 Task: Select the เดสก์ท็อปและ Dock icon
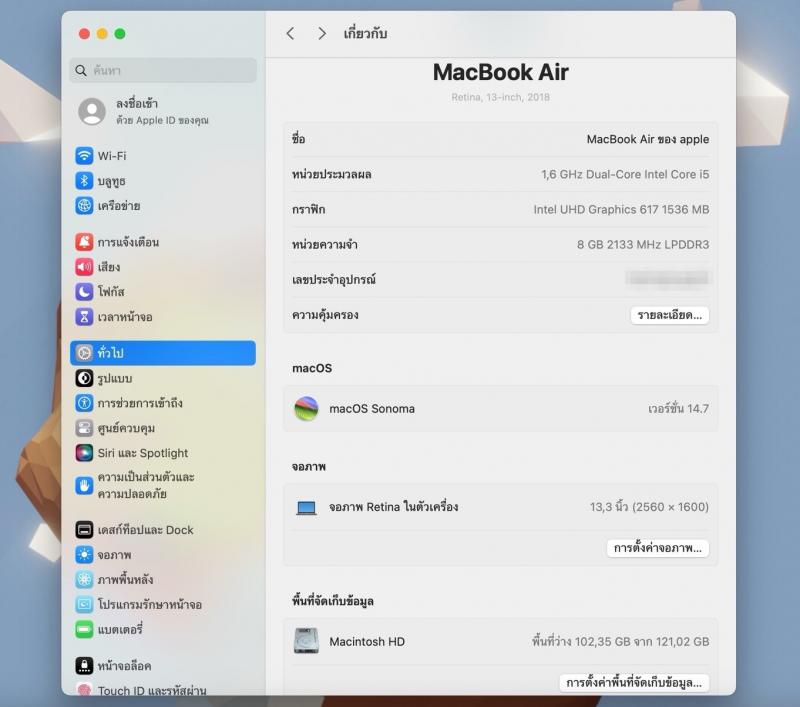click(84, 529)
